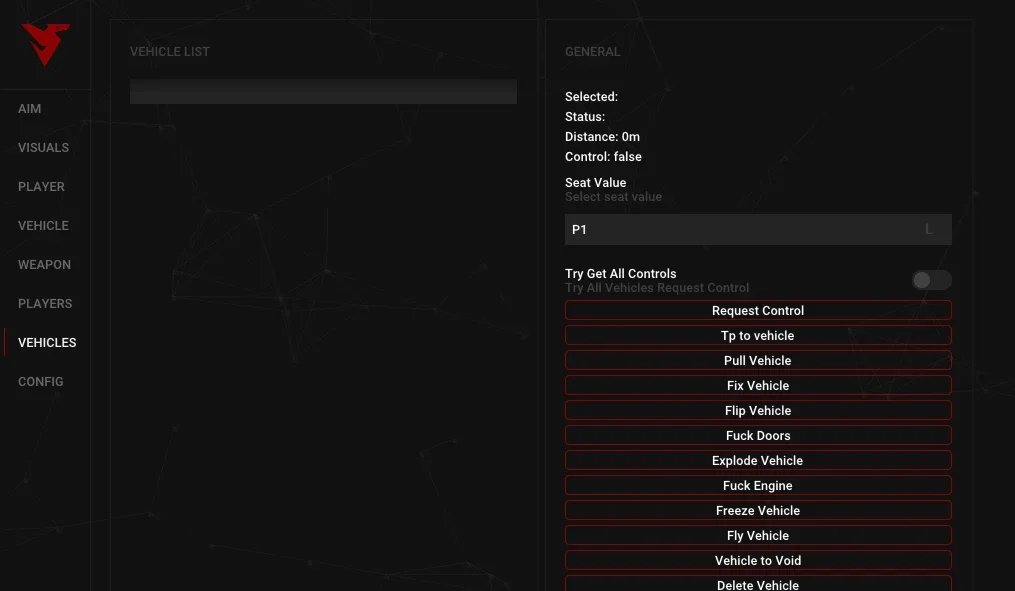
Task: Click the 'GENERAL' panel heading
Action: tap(592, 52)
